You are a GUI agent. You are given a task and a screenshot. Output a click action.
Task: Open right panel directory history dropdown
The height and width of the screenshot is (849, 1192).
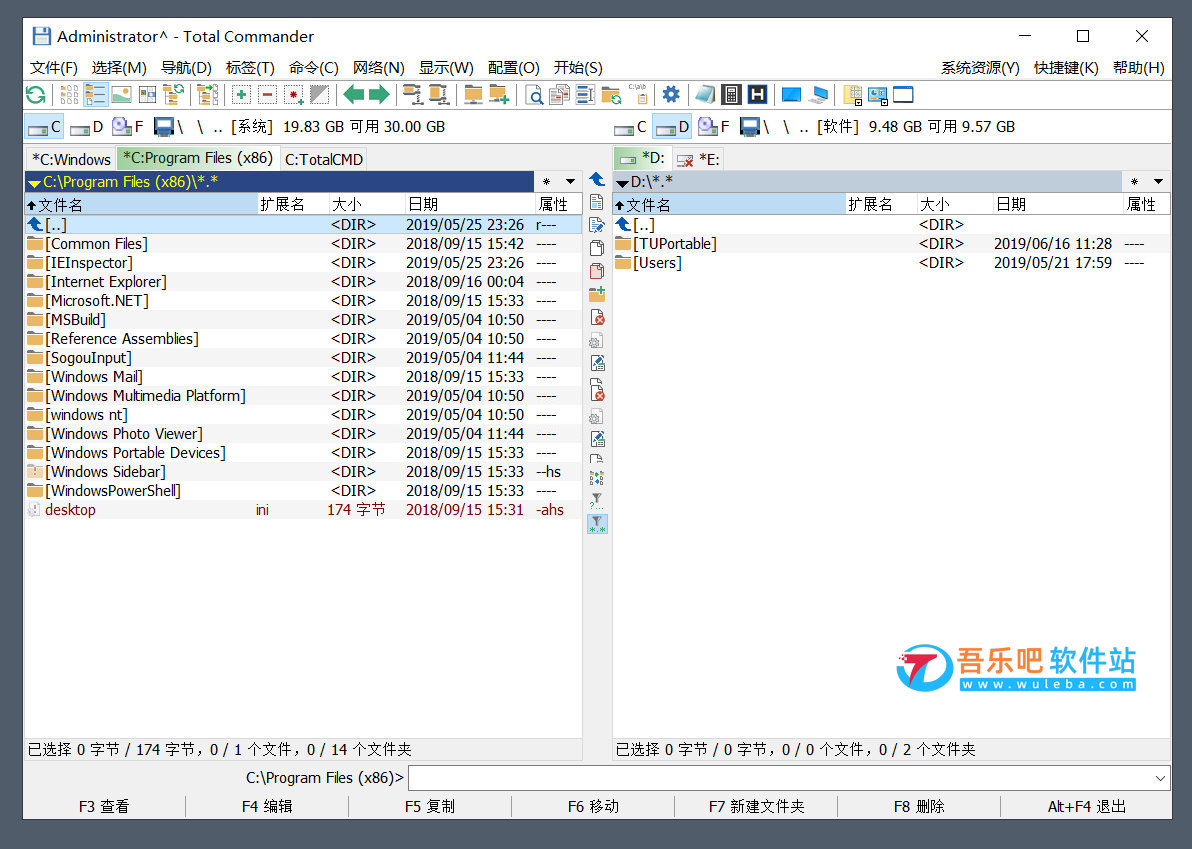1158,182
